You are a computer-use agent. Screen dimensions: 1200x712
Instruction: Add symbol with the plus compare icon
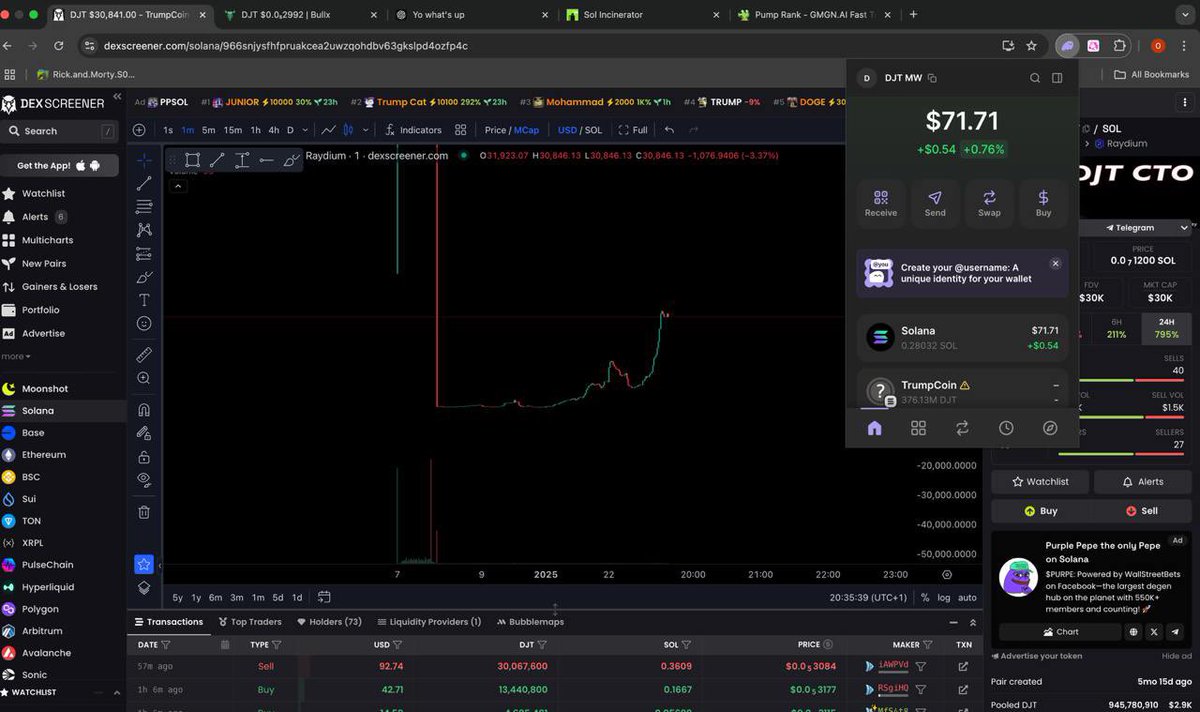[x=139, y=130]
